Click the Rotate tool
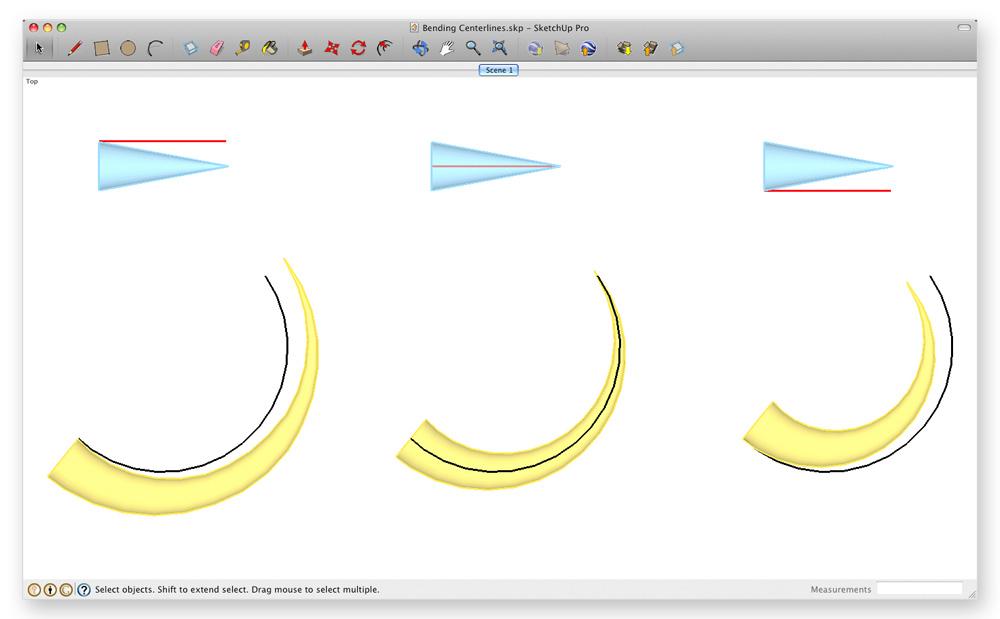This screenshot has height=619, width=1000. tap(358, 48)
